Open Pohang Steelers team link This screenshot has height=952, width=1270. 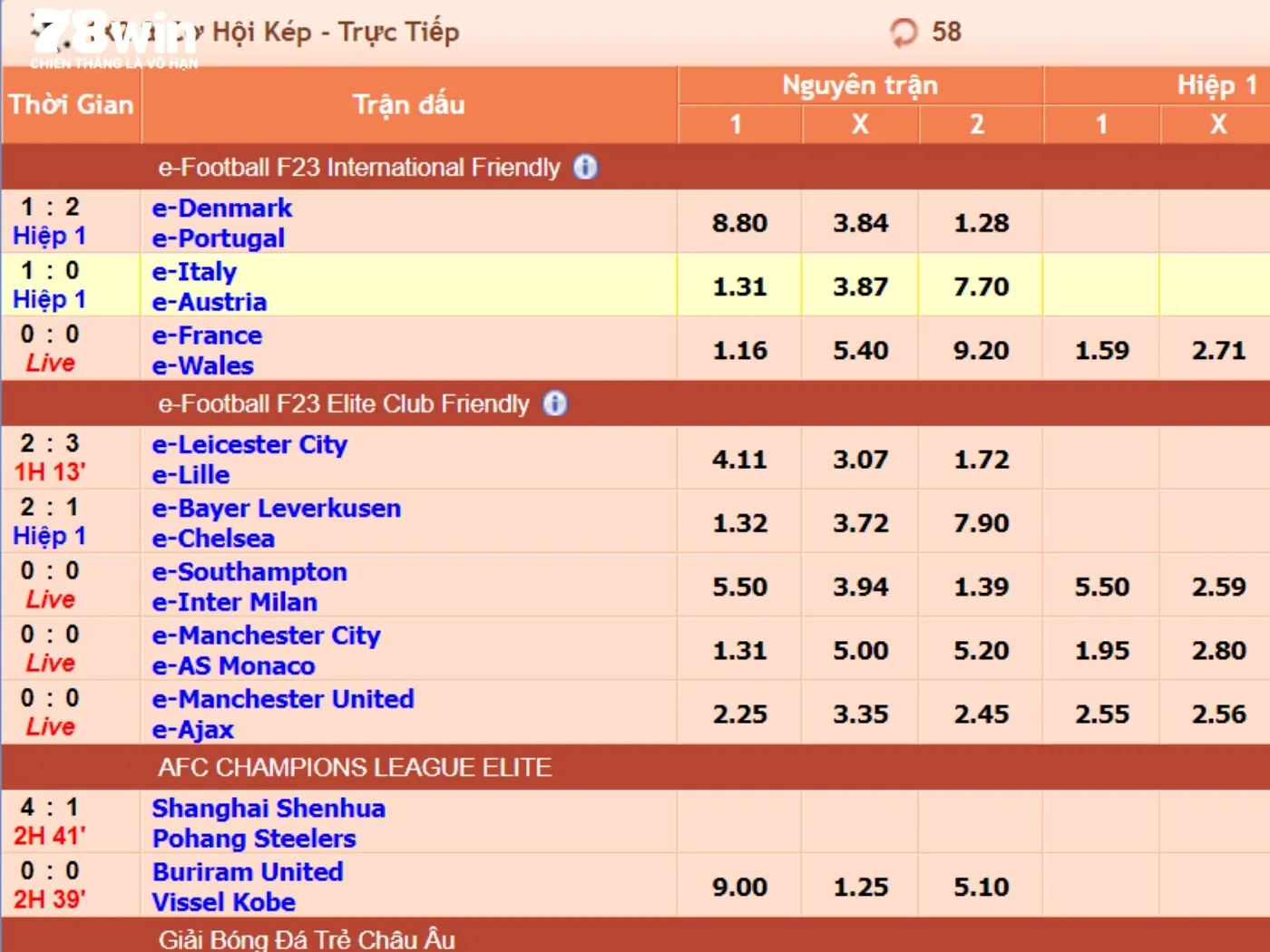254,839
